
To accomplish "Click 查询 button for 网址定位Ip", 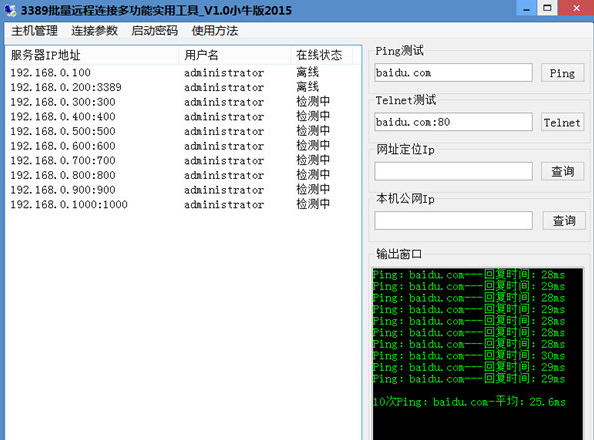I will click(562, 171).
